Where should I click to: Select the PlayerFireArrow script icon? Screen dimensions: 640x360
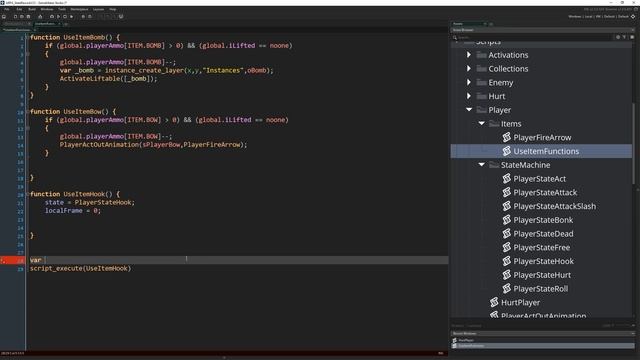pyautogui.click(x=507, y=137)
